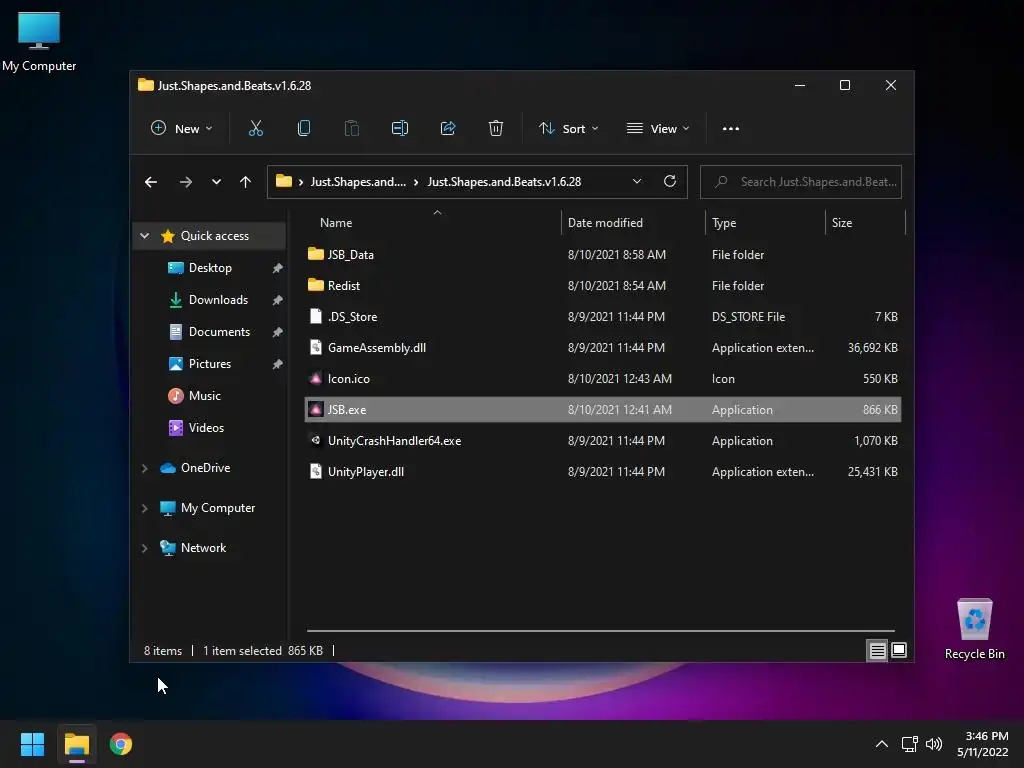Select Videos in navigation pane
This screenshot has height=768, width=1024.
coord(206,428)
